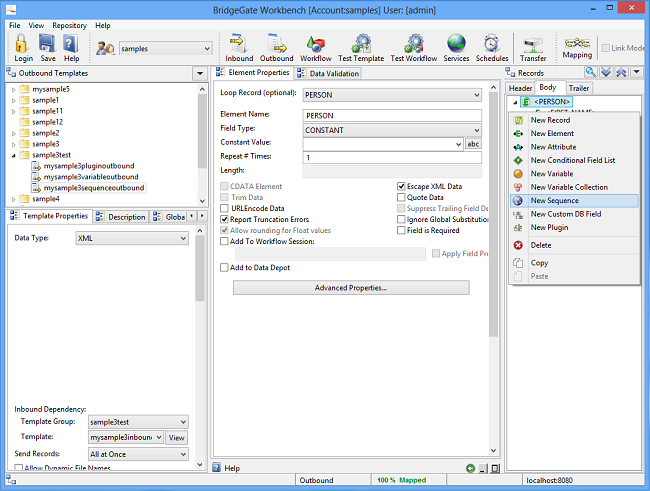This screenshot has width=650, height=491.
Task: Open the Repository menu
Action: pos(69,25)
